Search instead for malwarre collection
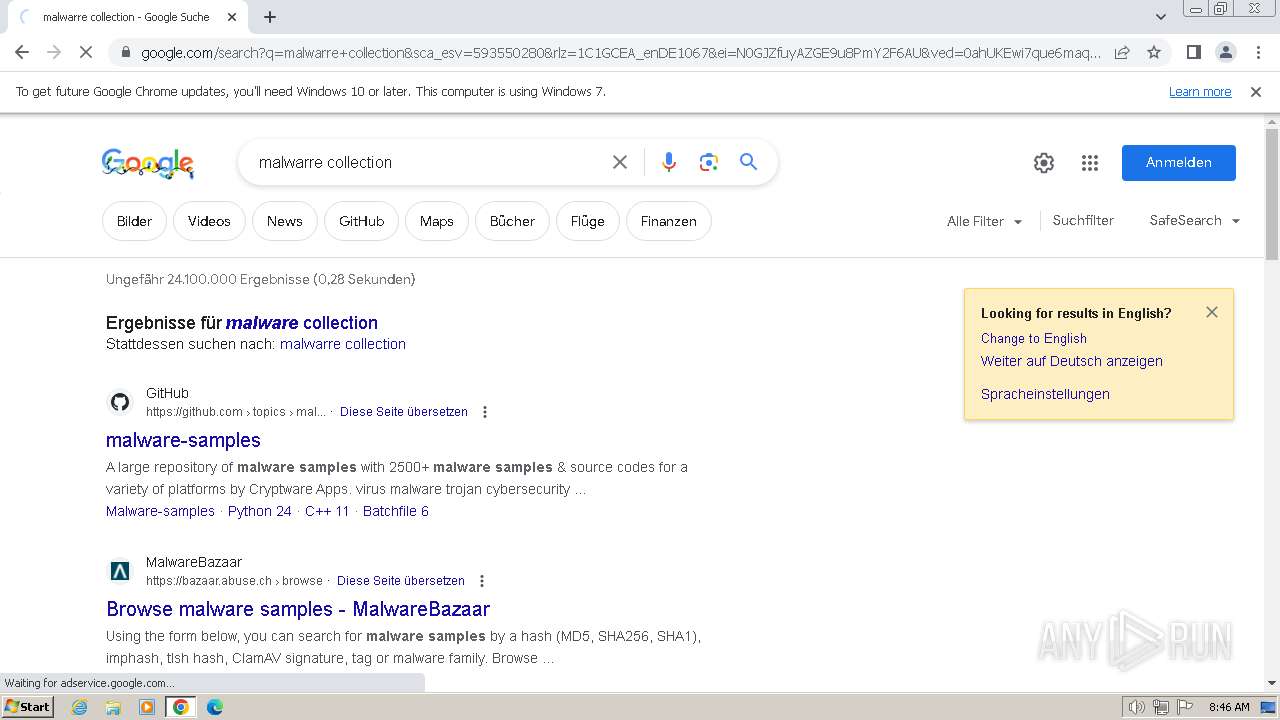Viewport: 1280px width, 720px height. tap(343, 344)
